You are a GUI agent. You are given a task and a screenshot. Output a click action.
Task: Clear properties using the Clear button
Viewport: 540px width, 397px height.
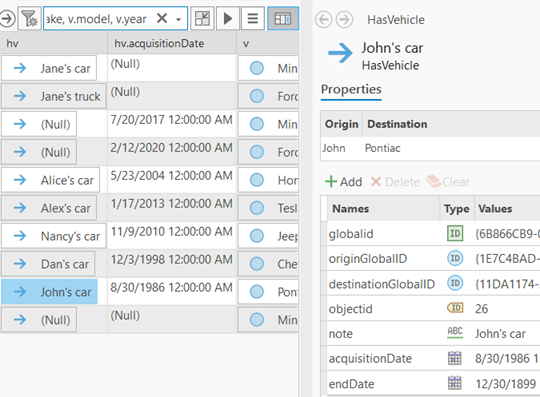[x=448, y=181]
